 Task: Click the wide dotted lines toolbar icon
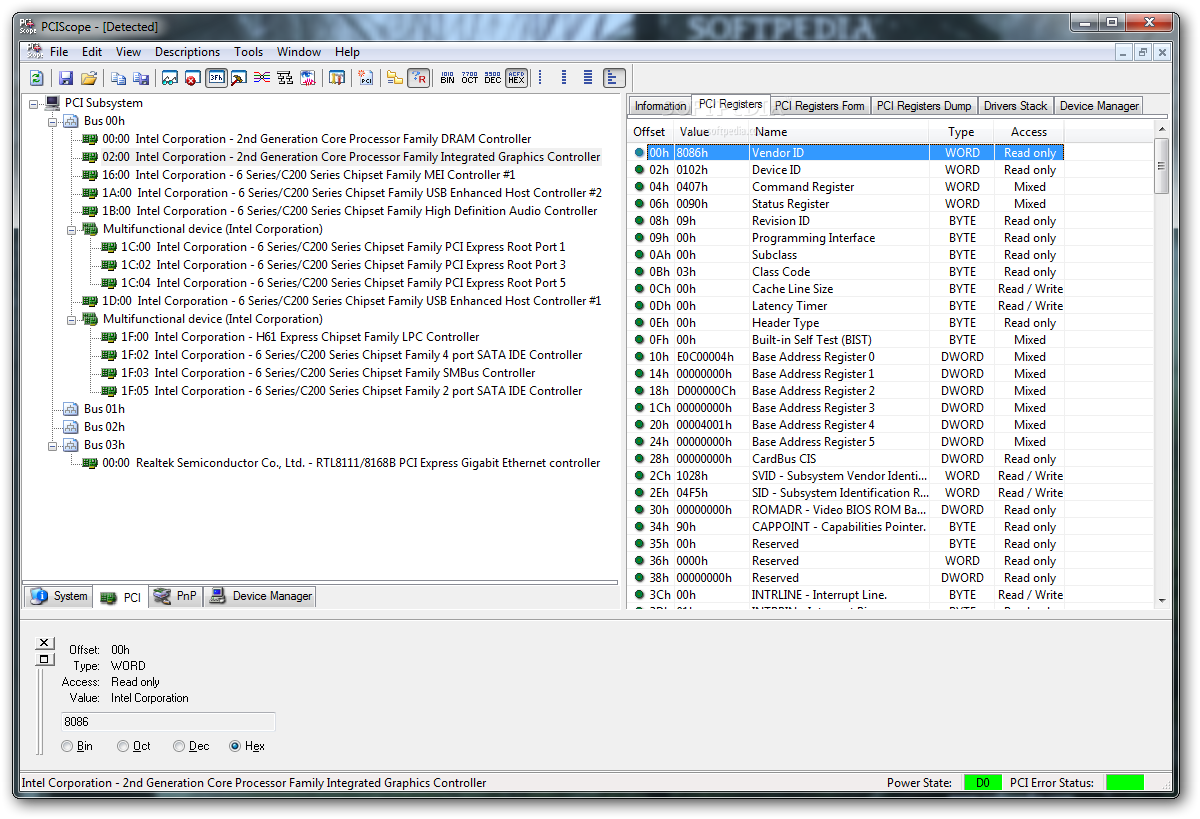(x=588, y=77)
